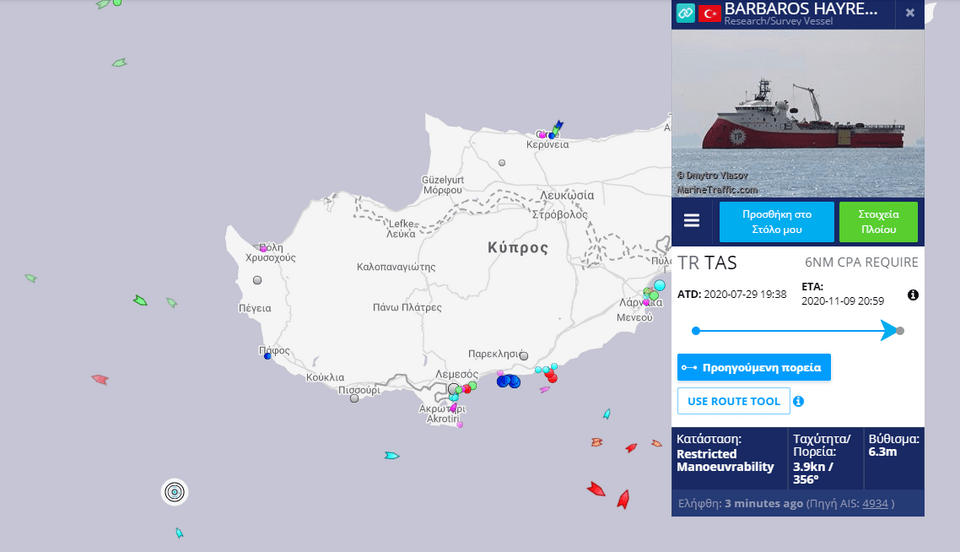The image size is (960, 552).
Task: Open the hamburger menu in vessel panel
Action: point(692,221)
